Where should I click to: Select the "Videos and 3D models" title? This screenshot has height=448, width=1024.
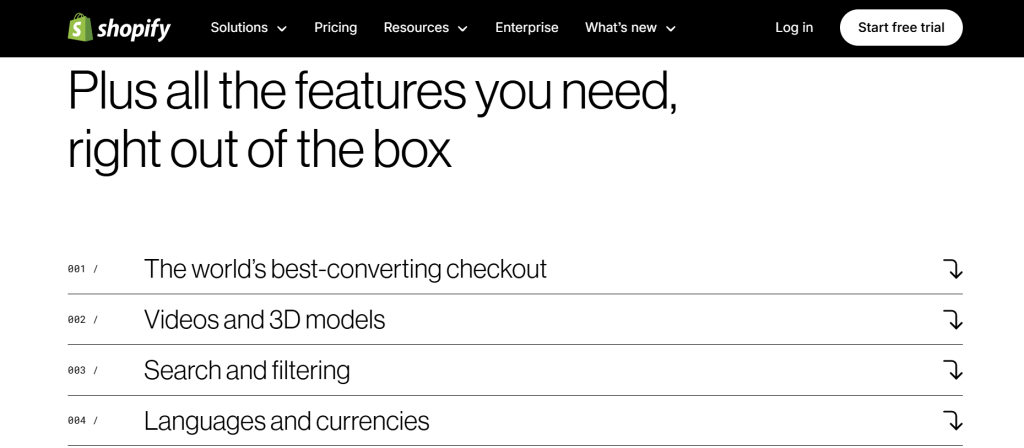pyautogui.click(x=264, y=320)
